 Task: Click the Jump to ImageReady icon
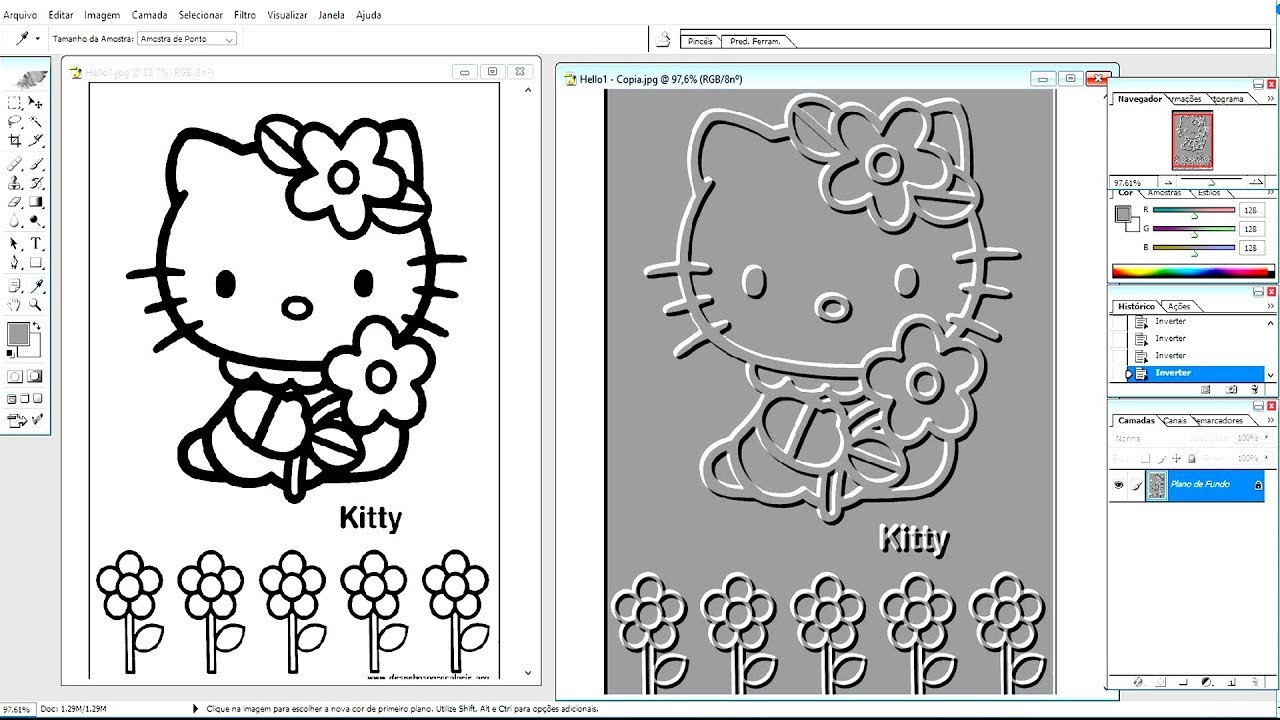(x=17, y=421)
